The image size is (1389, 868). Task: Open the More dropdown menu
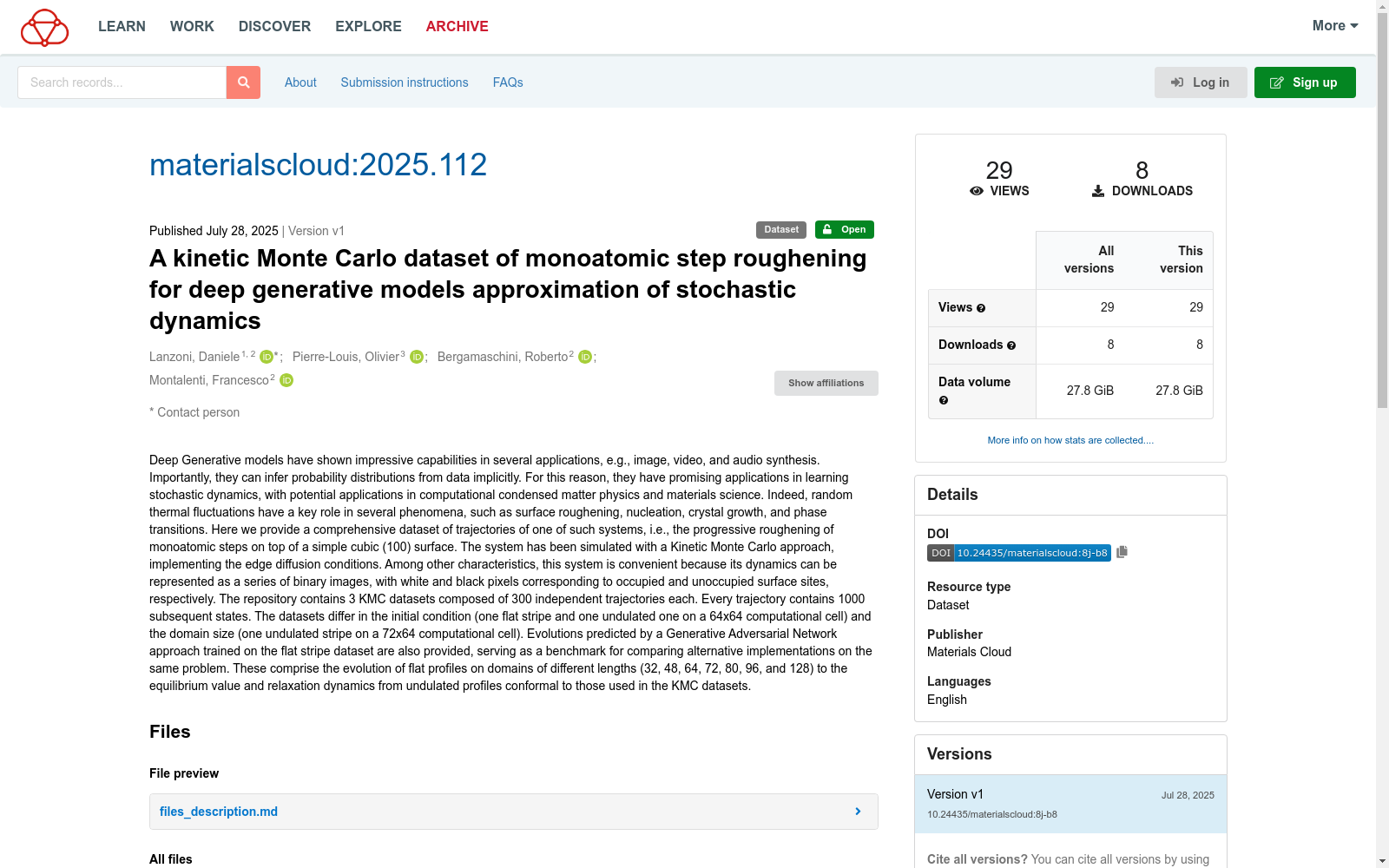(1335, 26)
